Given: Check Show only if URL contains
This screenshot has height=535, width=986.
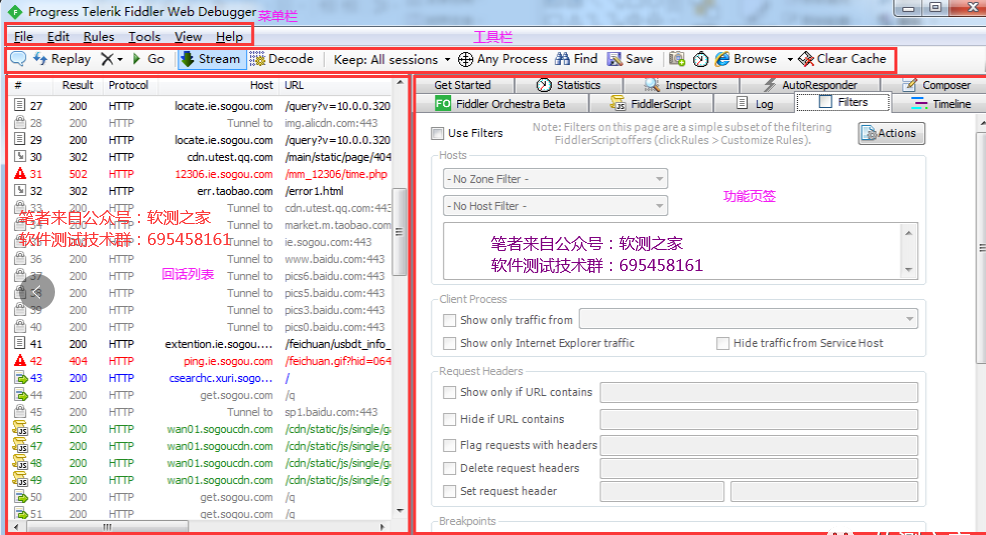Looking at the screenshot, I should pos(449,392).
